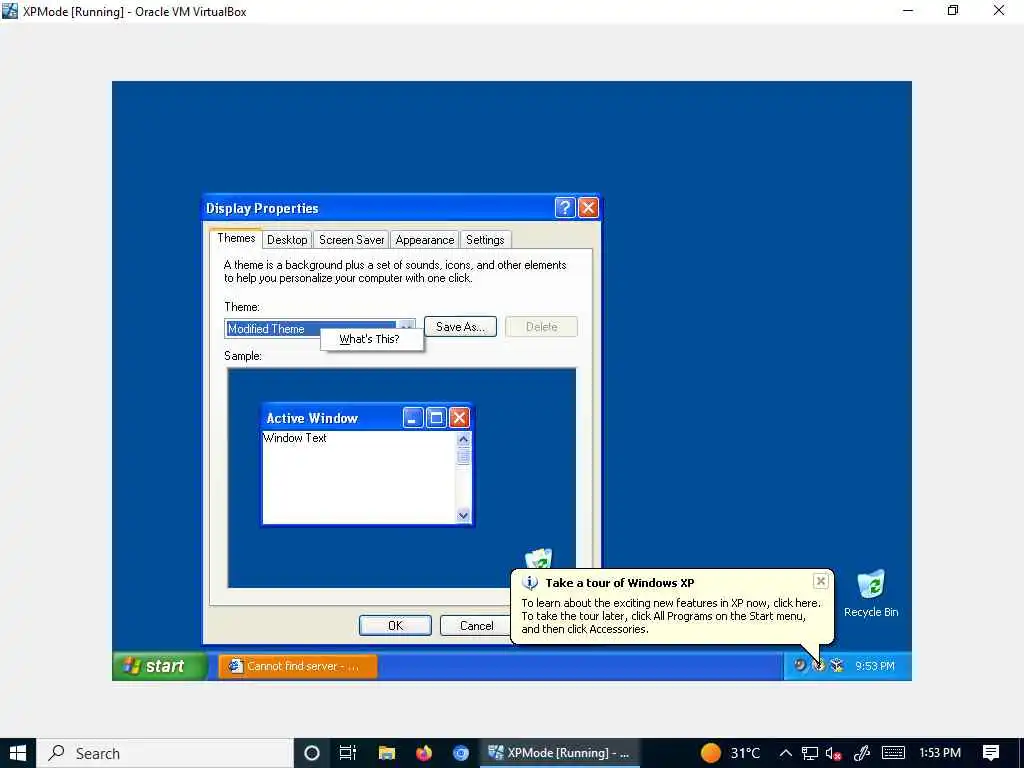Click the sample window scroll down arrow

(464, 515)
